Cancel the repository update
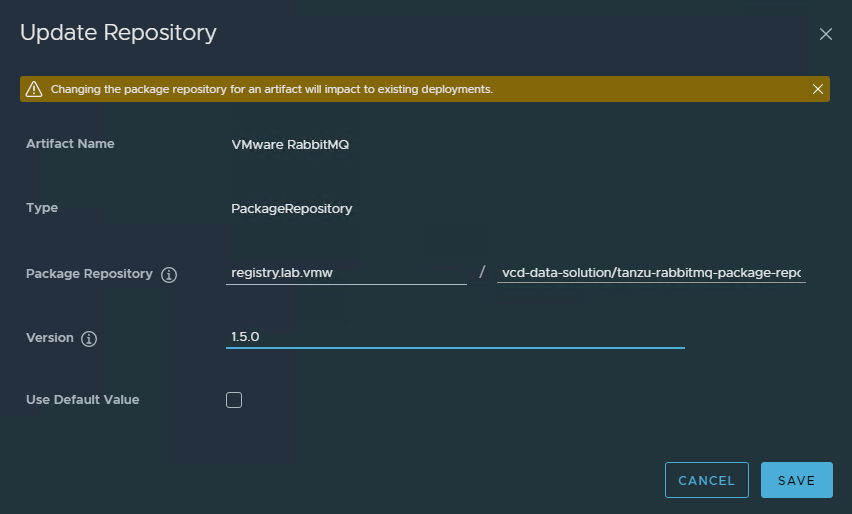The height and width of the screenshot is (514, 852). (706, 480)
